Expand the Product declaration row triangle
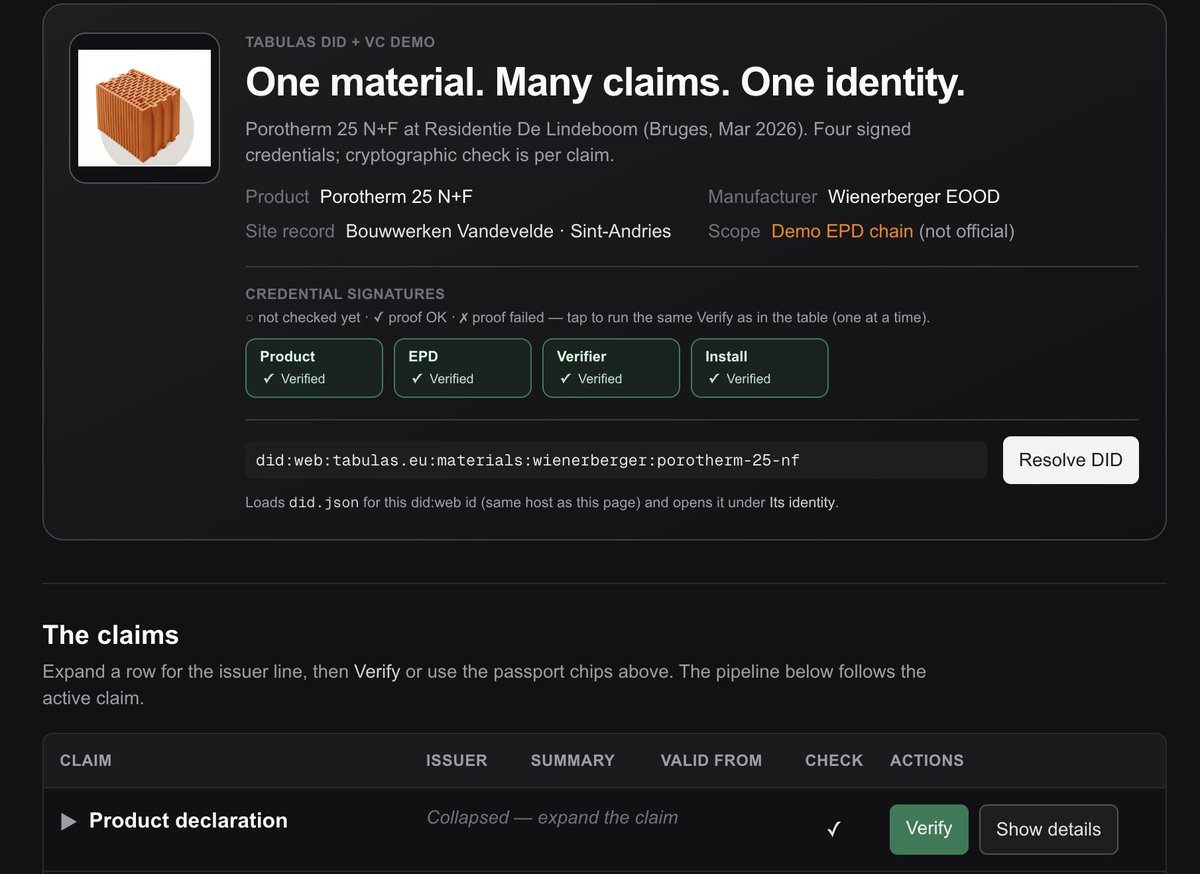The width and height of the screenshot is (1200, 874). point(68,821)
